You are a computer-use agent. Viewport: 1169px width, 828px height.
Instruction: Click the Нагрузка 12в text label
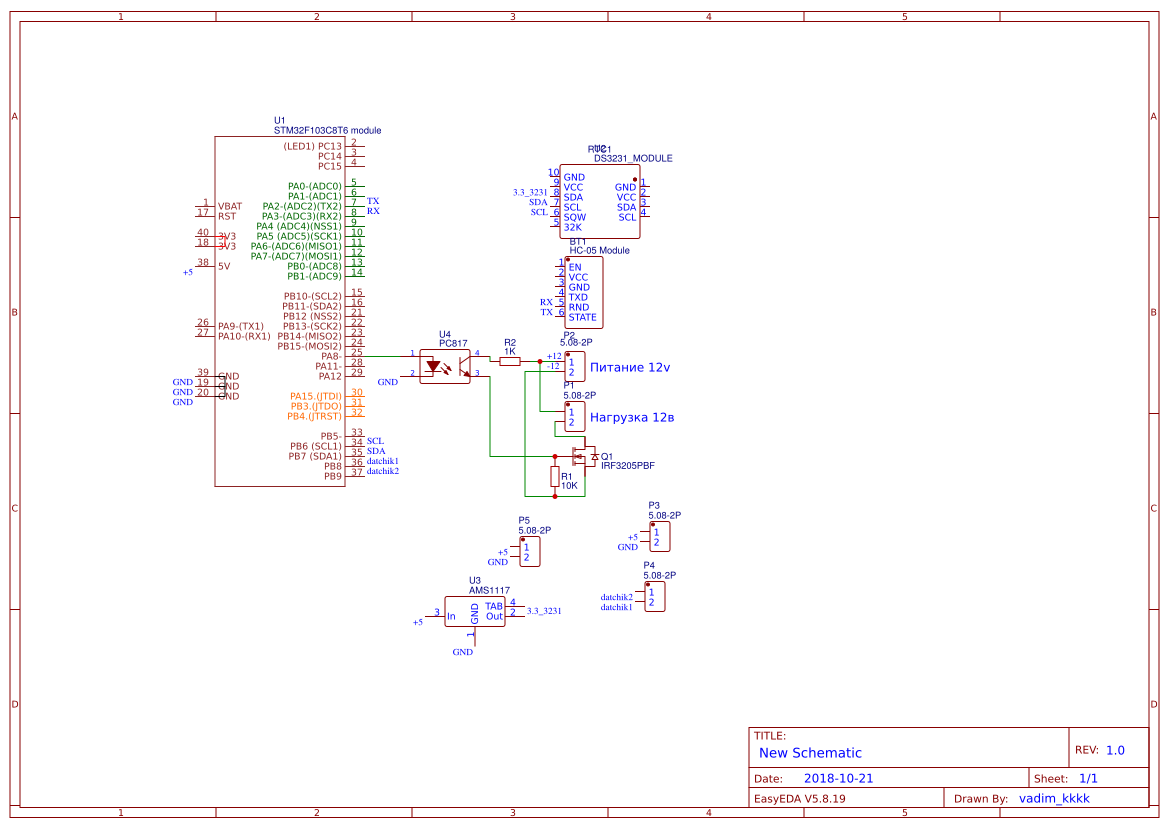633,416
